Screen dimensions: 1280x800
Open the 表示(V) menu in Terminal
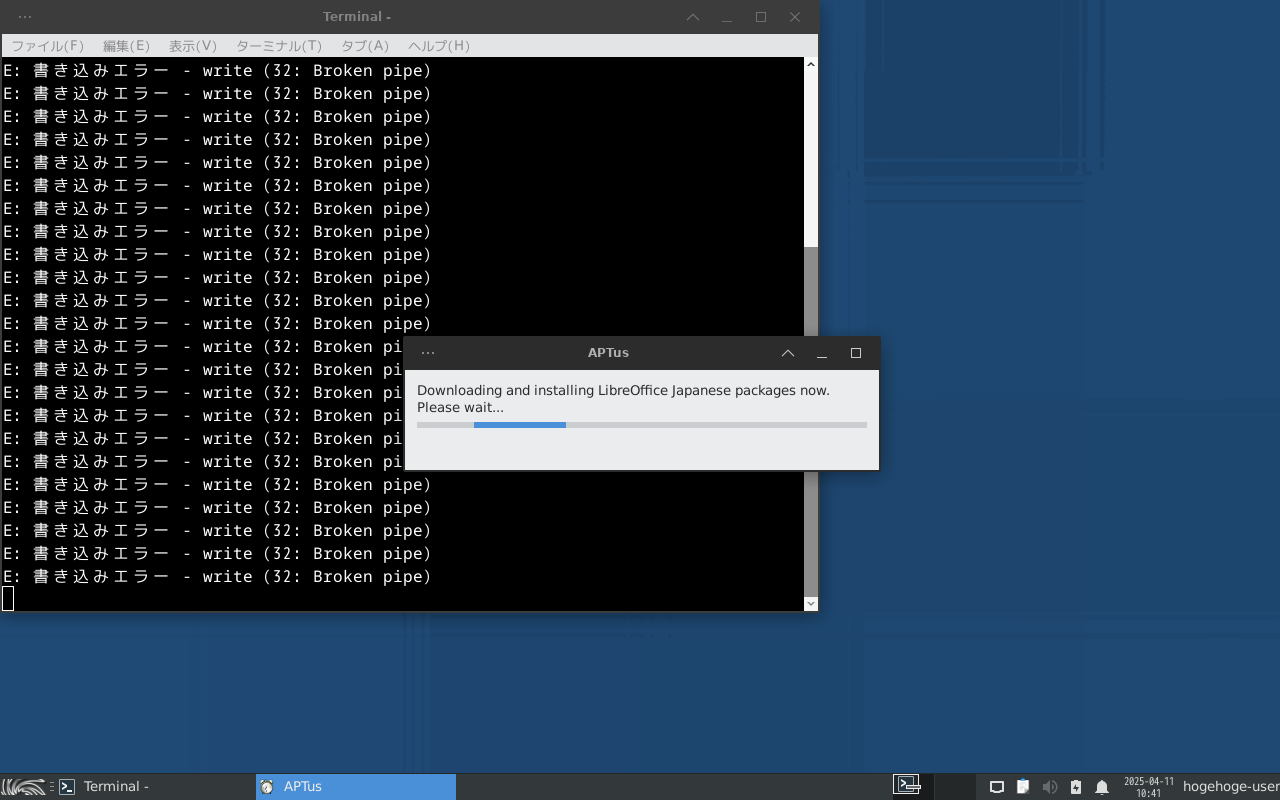point(193,46)
